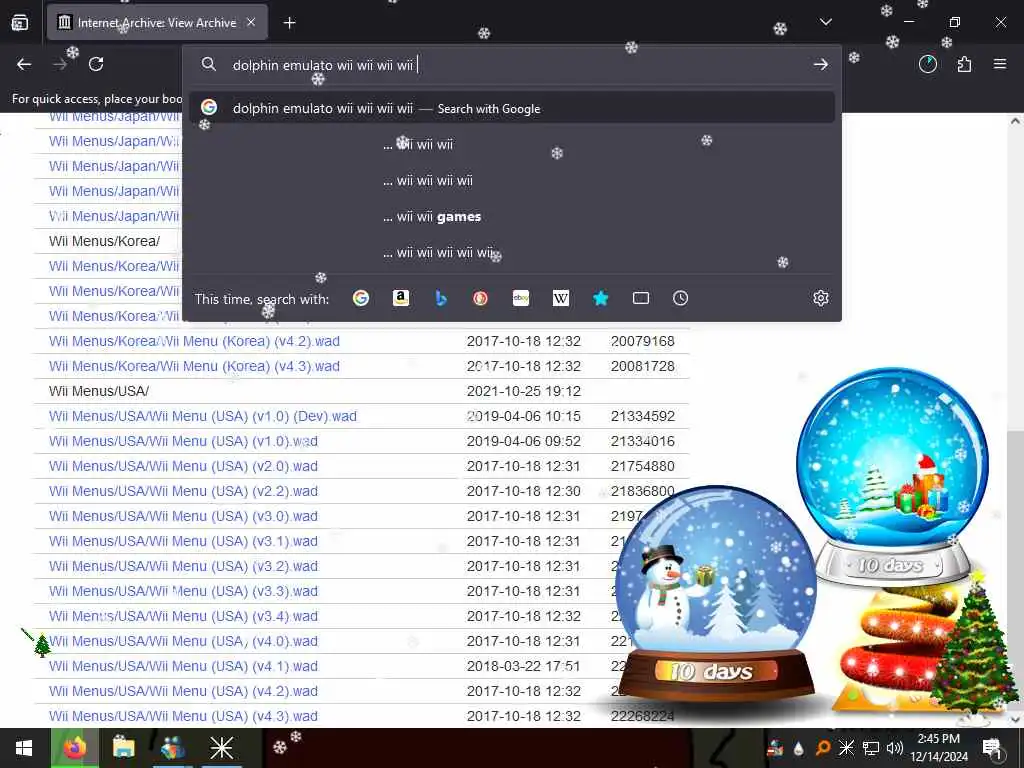Click the snowflake app taskbar icon

click(221, 748)
